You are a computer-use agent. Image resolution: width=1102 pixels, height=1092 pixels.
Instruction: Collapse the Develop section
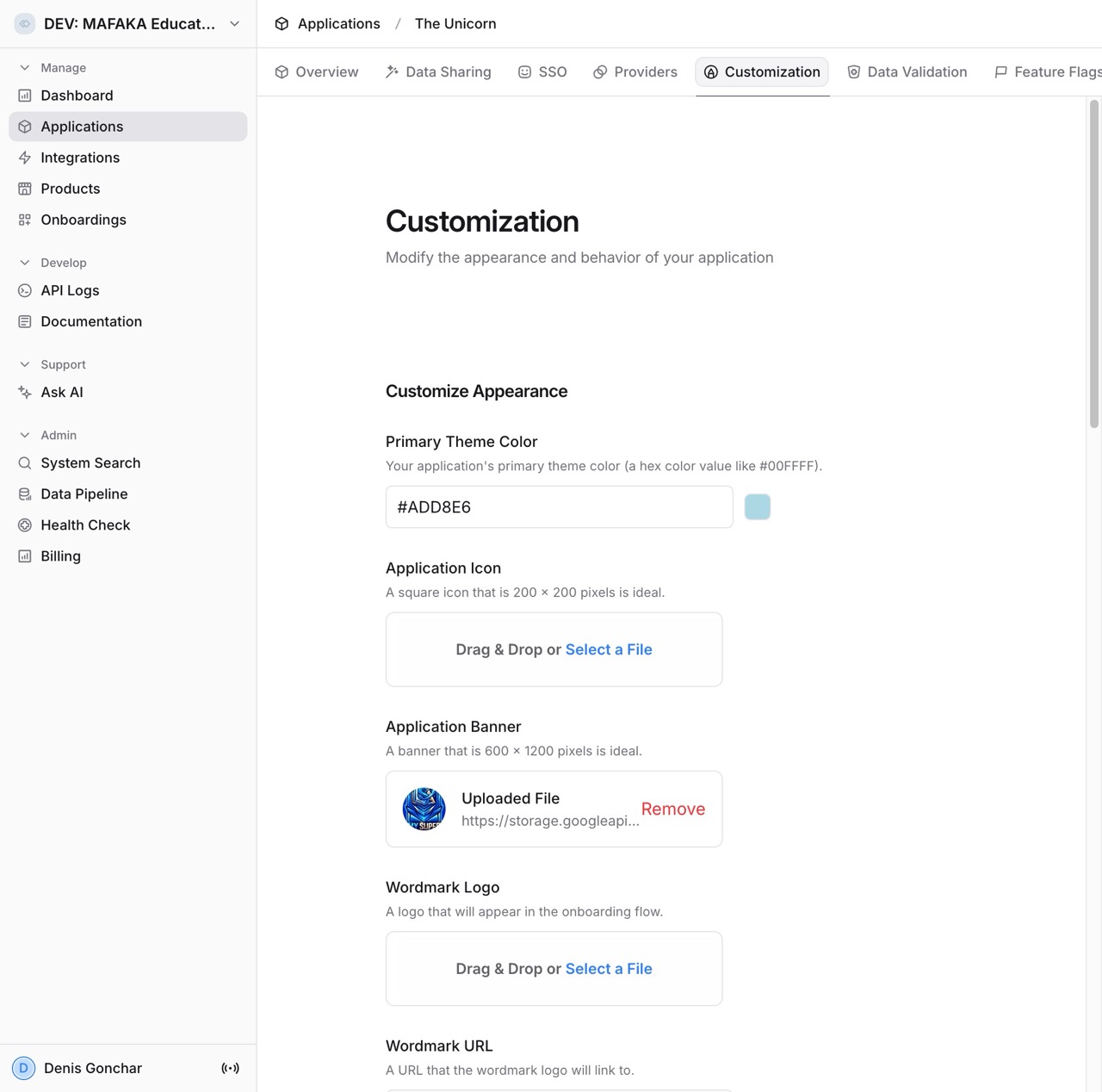[x=25, y=263]
